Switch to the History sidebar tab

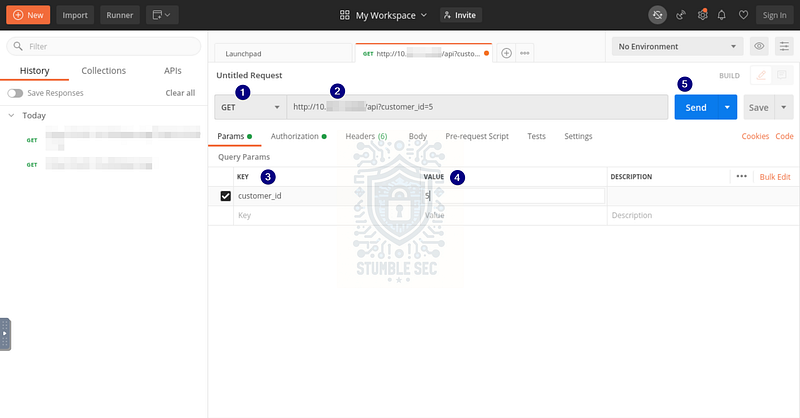(x=34, y=71)
